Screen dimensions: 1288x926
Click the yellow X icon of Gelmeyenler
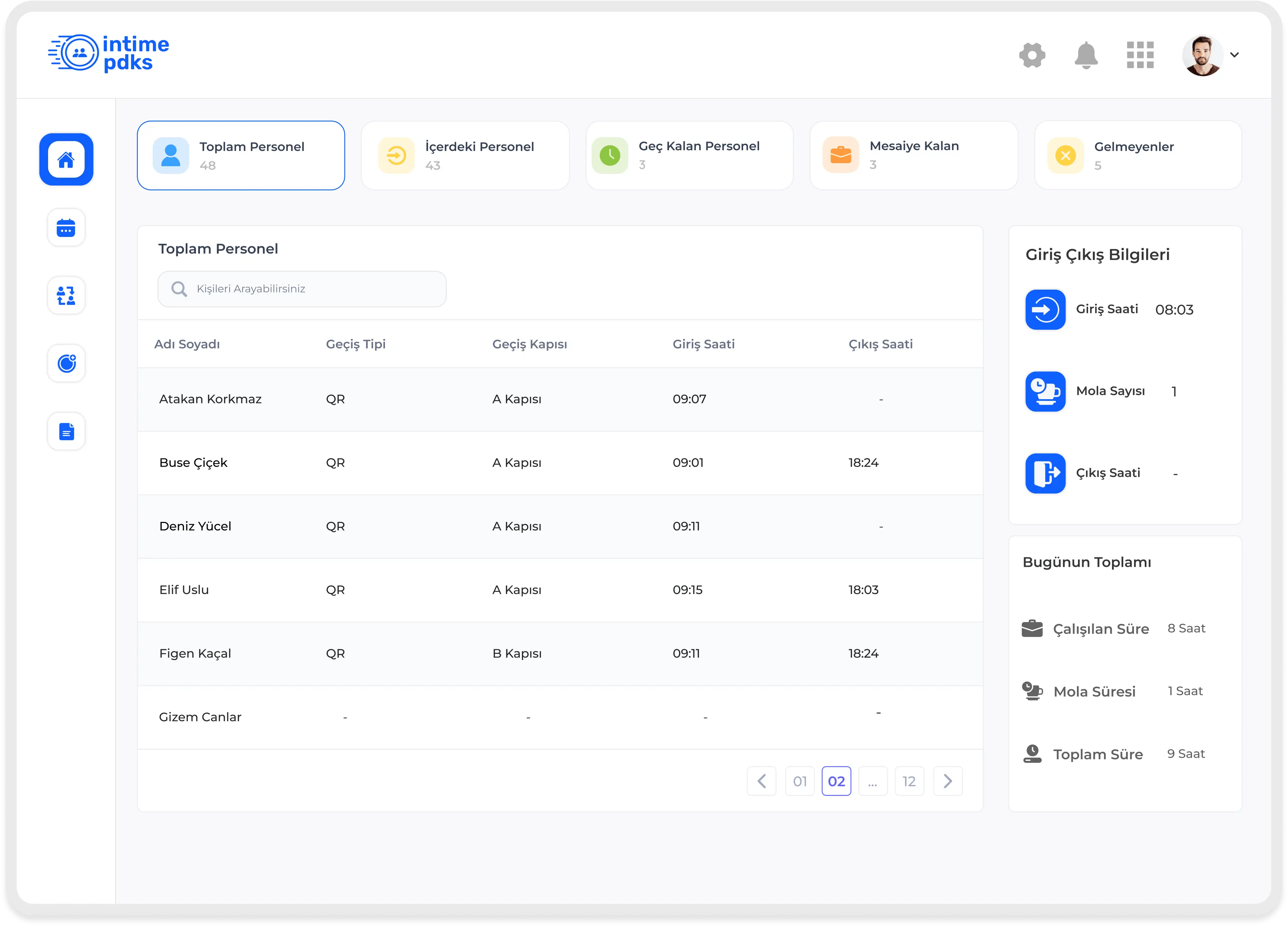(1065, 155)
